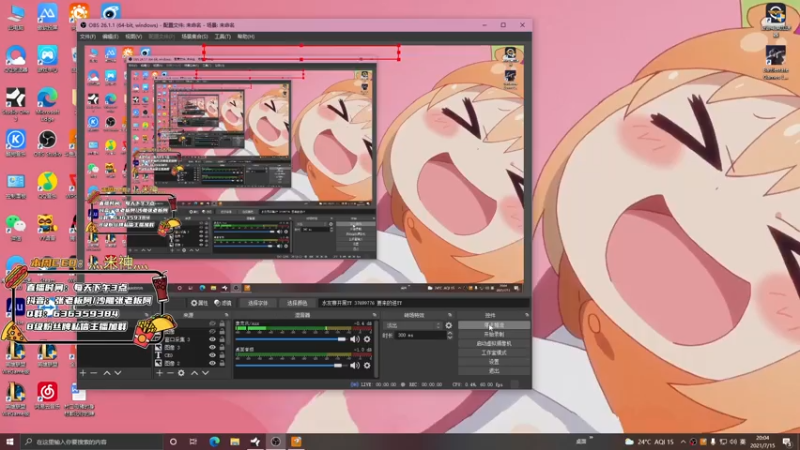Open NetEase Cloud Music desktop icon
This screenshot has height=450, width=800.
(47, 396)
